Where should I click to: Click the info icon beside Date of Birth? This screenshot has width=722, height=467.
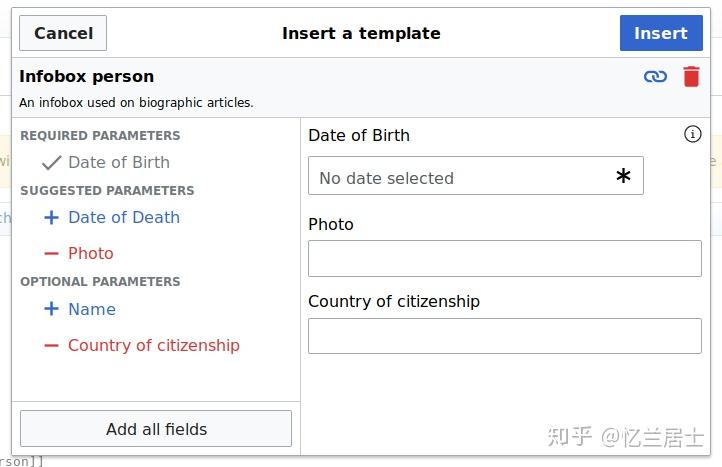click(x=692, y=134)
